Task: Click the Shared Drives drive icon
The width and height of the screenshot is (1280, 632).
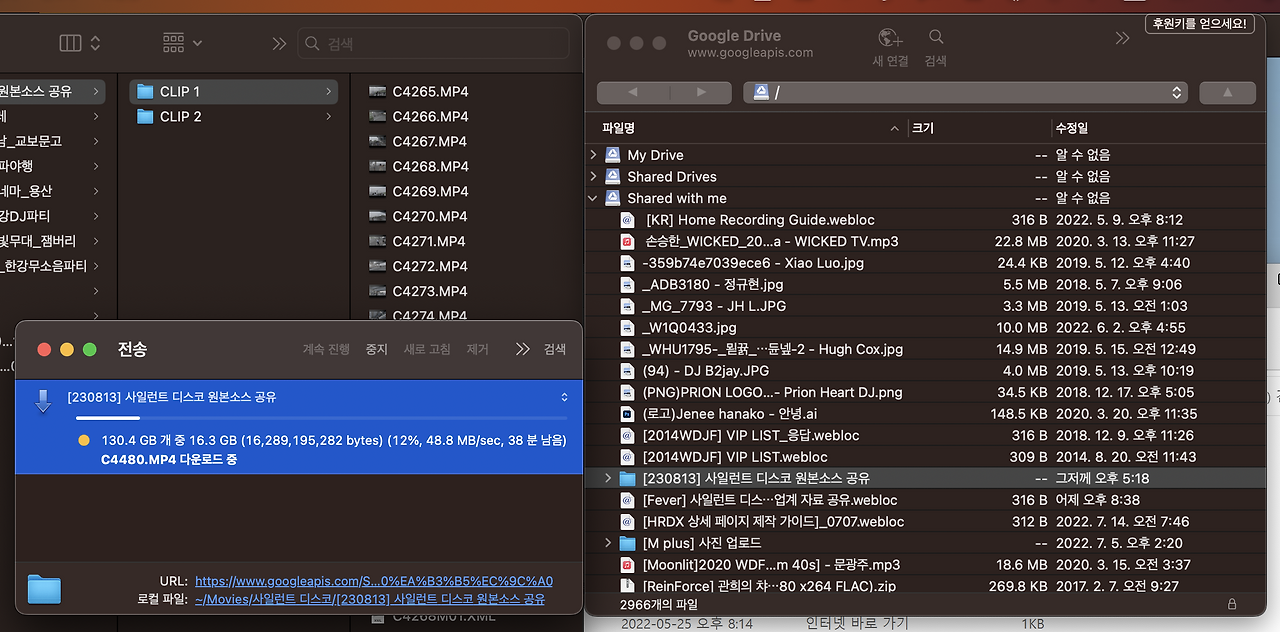Action: (x=612, y=177)
